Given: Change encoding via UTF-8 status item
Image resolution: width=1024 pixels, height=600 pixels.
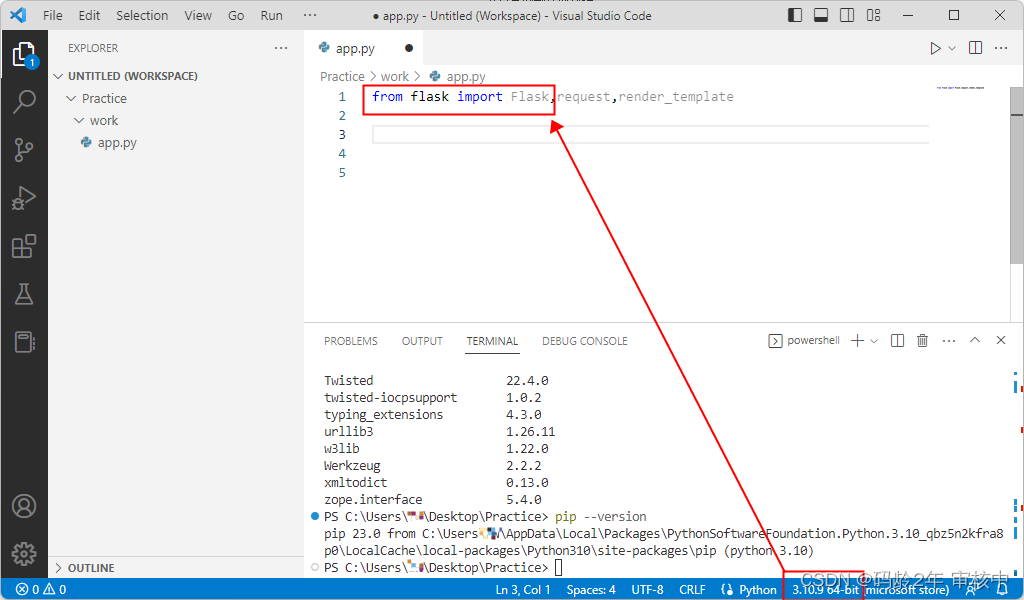Looking at the screenshot, I should point(647,590).
